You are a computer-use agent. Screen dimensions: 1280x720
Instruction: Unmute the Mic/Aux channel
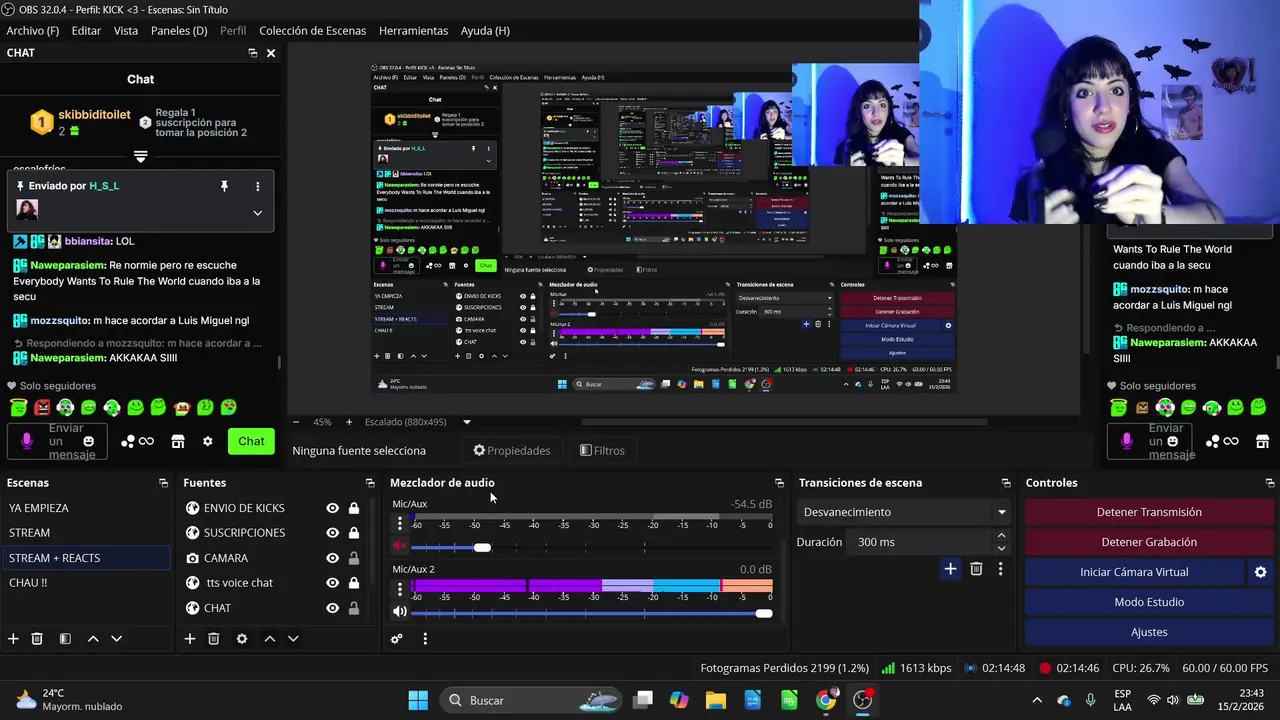(399, 547)
